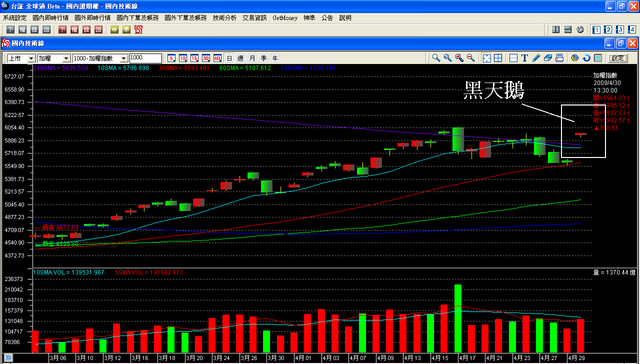Open the 公告 menu
Image resolution: width=640 pixels, height=364 pixels.
327,18
